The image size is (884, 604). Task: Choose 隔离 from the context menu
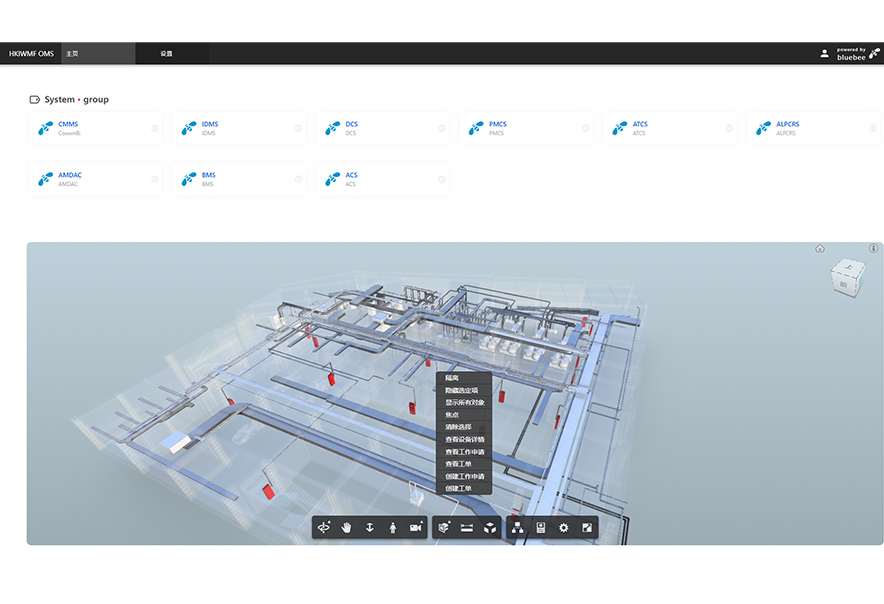click(x=452, y=378)
